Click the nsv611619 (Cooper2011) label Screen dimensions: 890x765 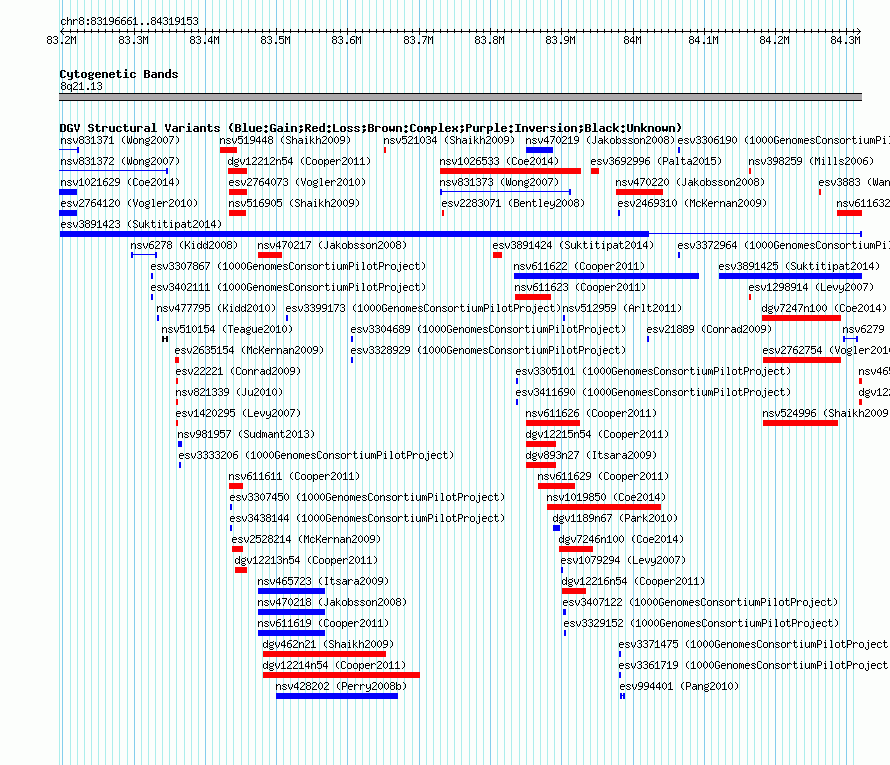coord(323,623)
